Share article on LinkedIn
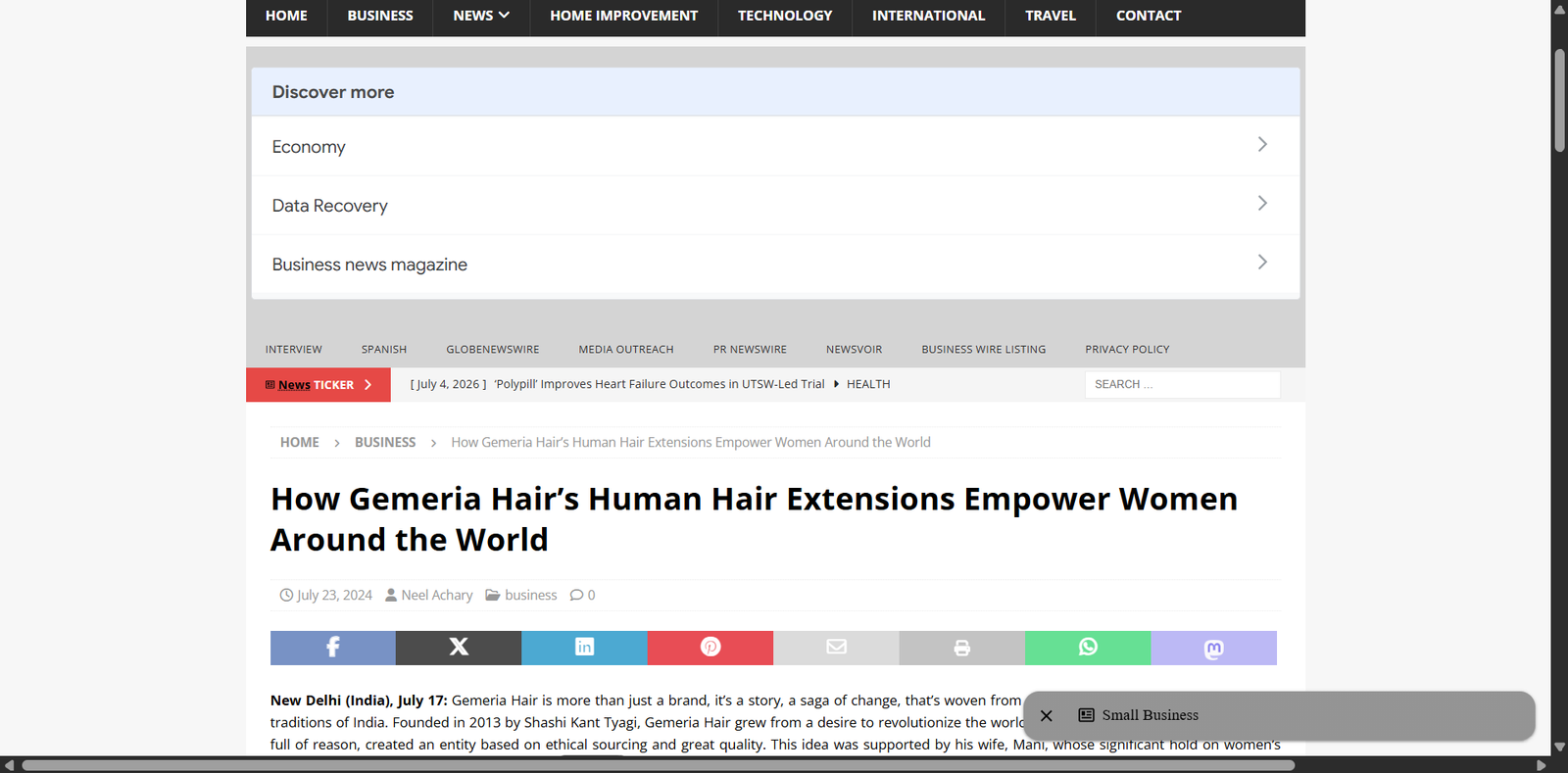 [584, 648]
